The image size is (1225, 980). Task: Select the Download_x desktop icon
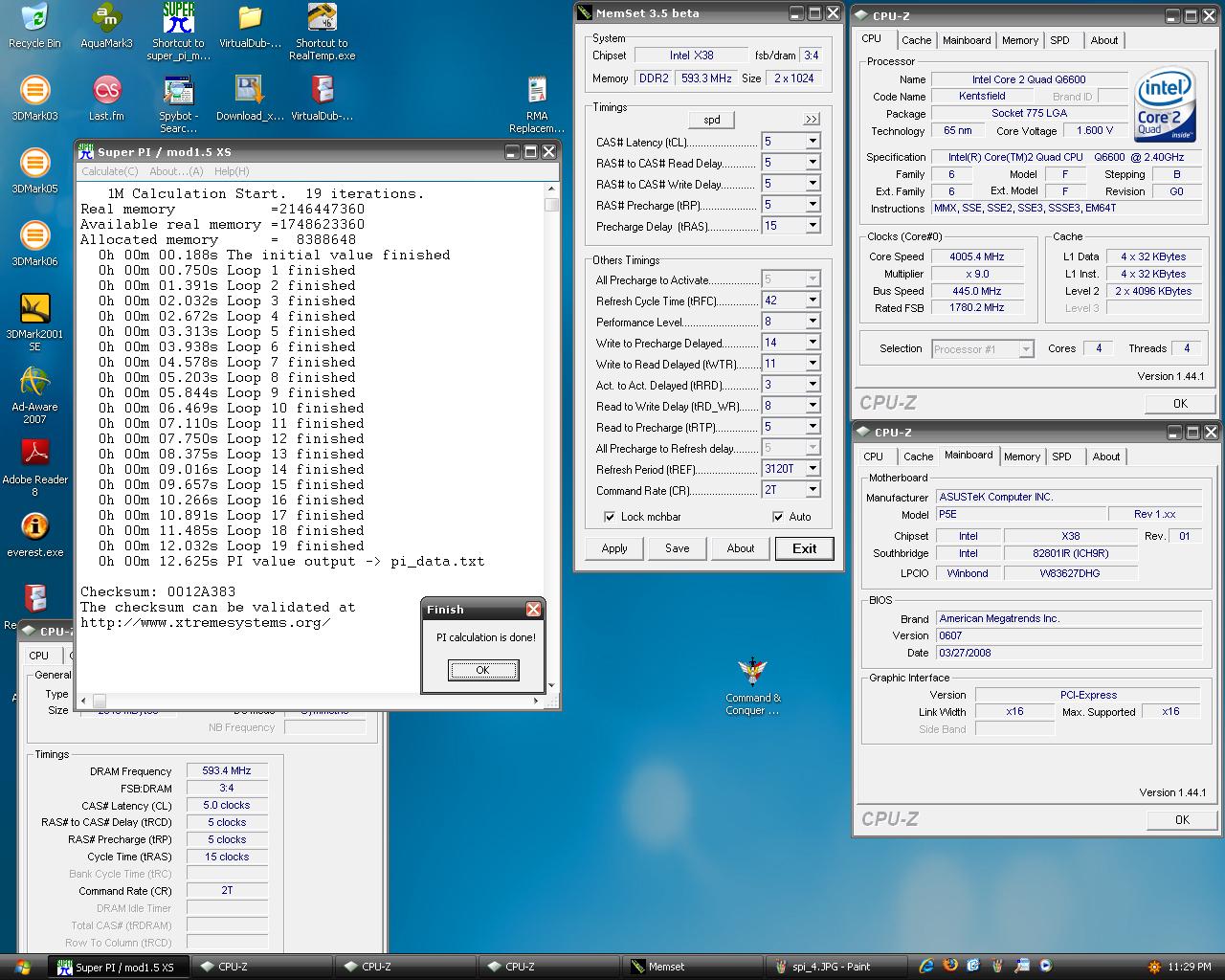250,99
